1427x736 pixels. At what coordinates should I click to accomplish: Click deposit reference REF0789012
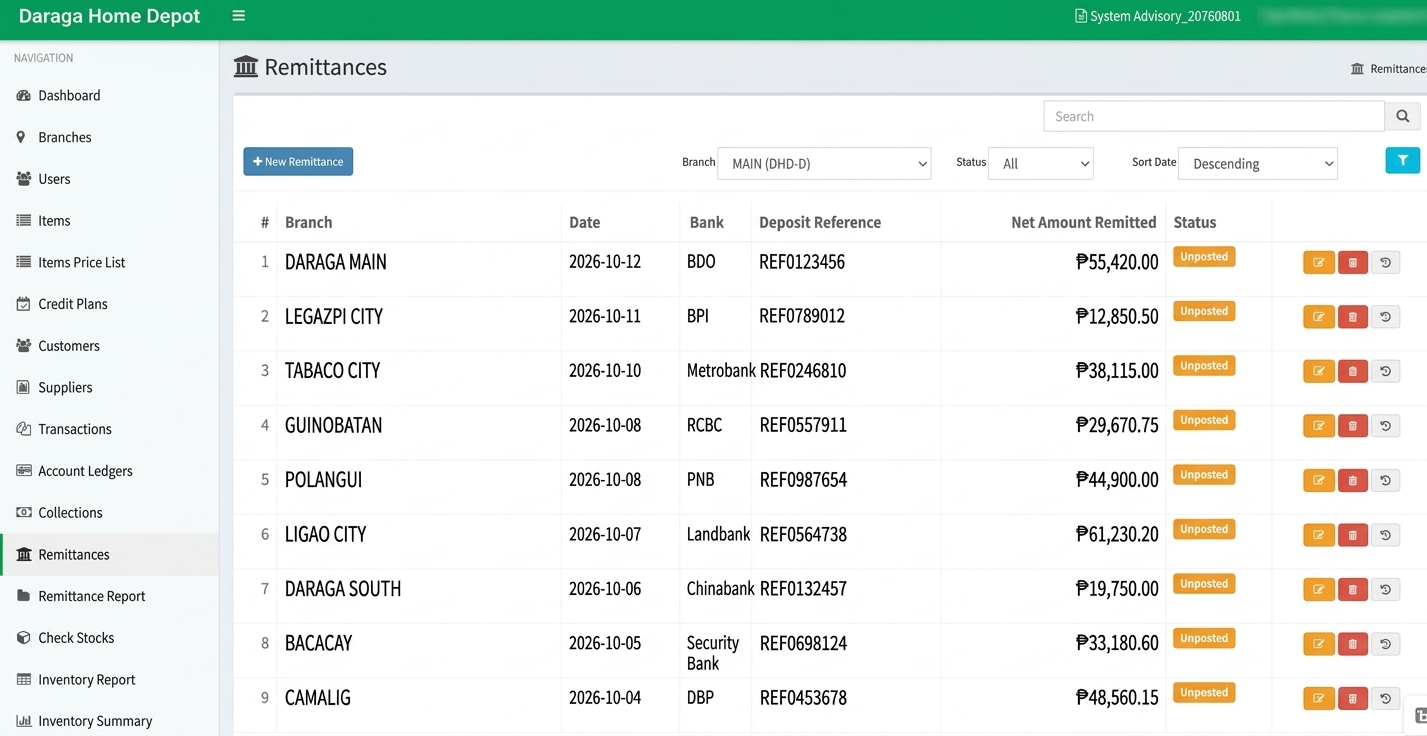(x=802, y=316)
